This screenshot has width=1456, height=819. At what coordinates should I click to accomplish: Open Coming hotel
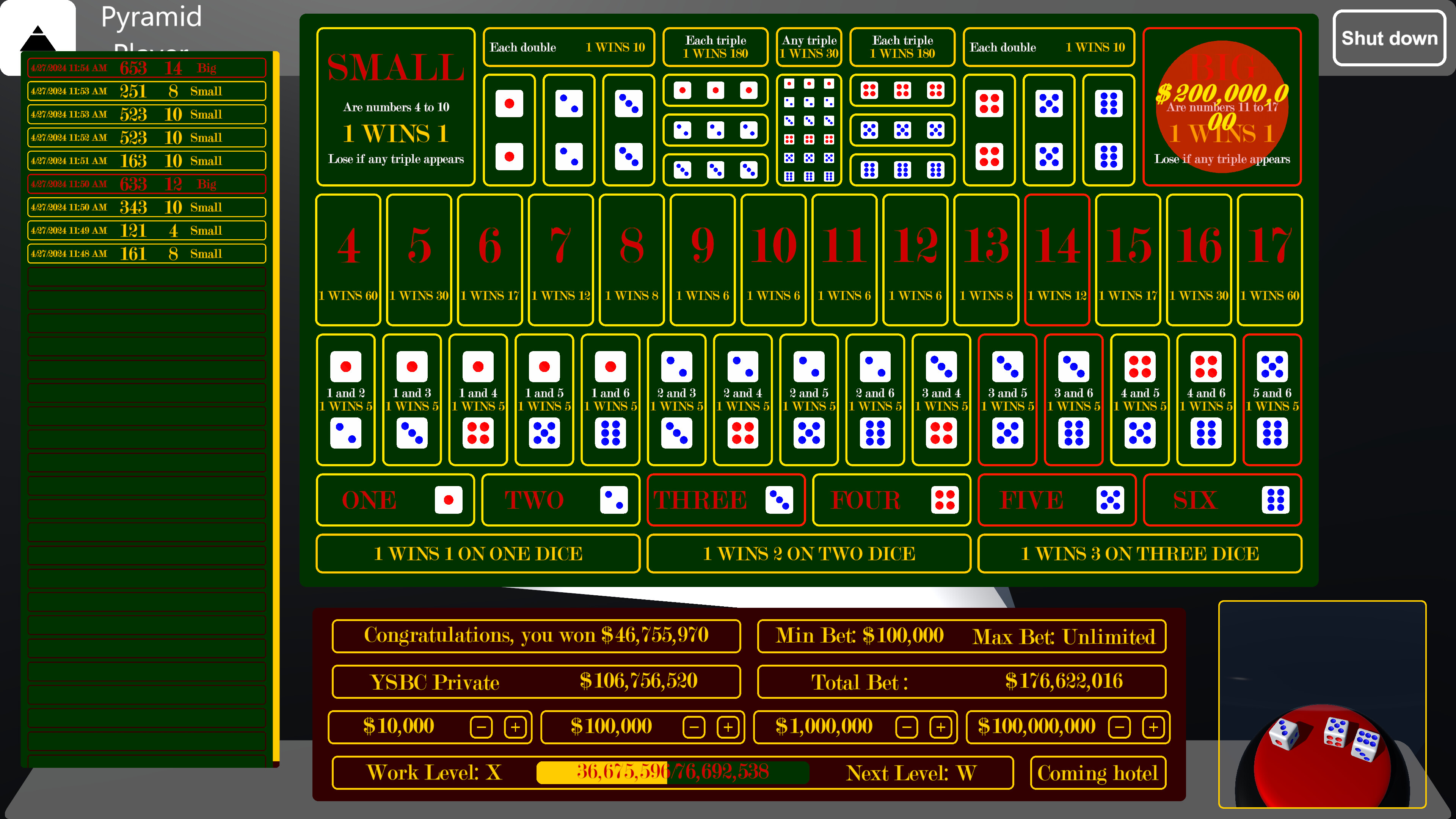pyautogui.click(x=1097, y=772)
